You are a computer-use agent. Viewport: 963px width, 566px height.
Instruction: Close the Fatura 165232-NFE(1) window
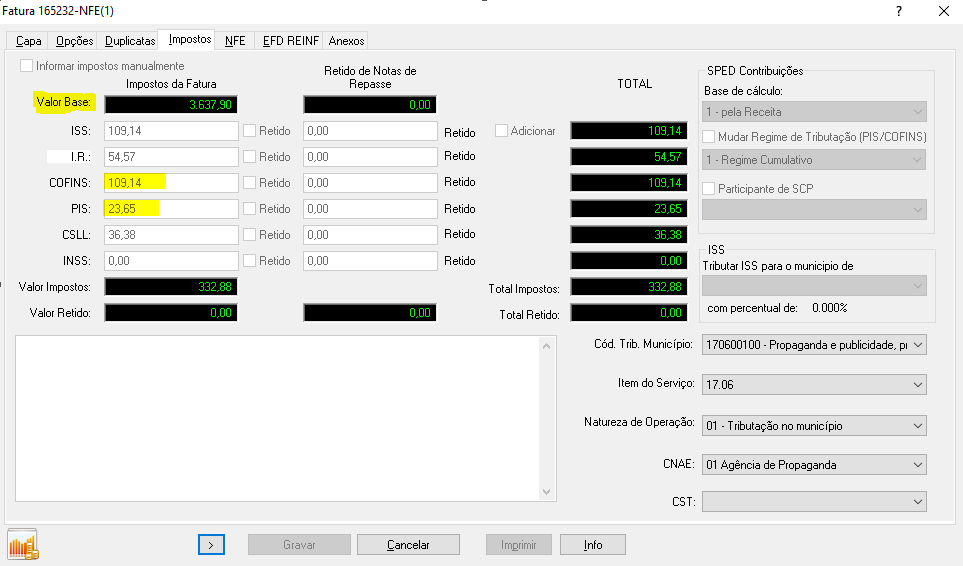(x=944, y=11)
